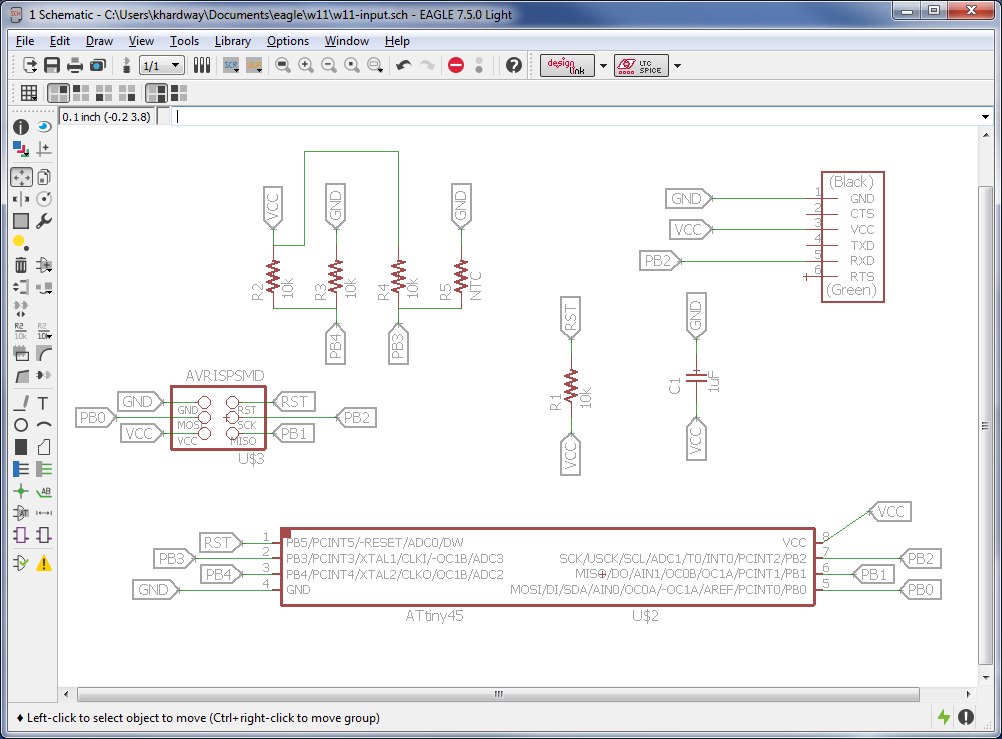The height and width of the screenshot is (739, 1002).
Task: Expand the designlink dropdown arrow
Action: (x=603, y=65)
